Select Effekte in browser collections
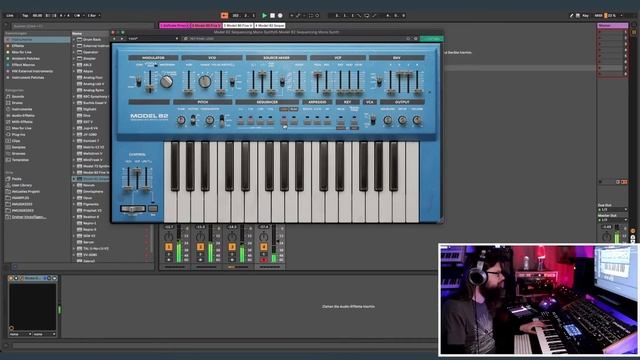The image size is (640, 360). pos(18,46)
